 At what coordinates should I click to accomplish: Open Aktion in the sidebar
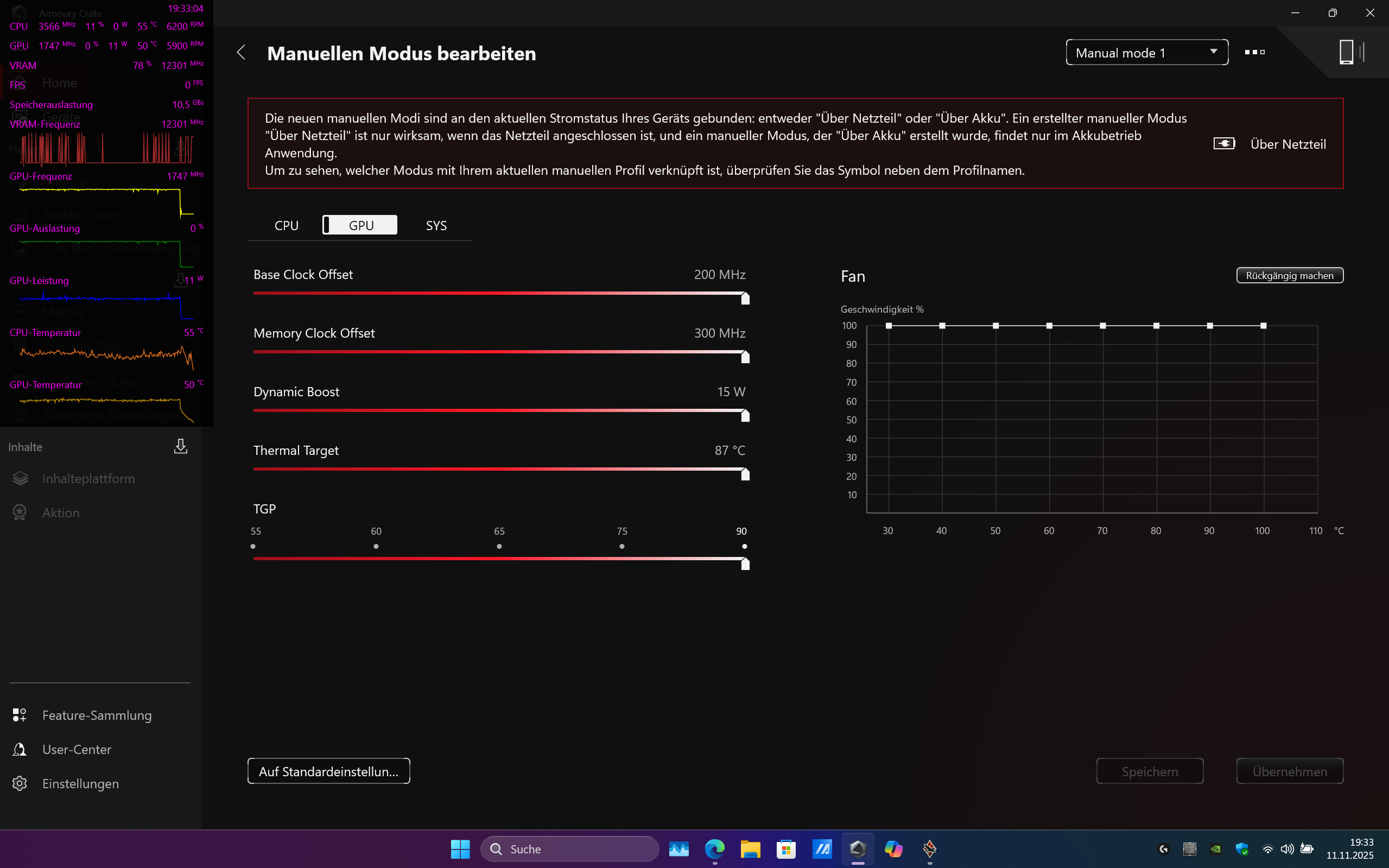(x=61, y=512)
